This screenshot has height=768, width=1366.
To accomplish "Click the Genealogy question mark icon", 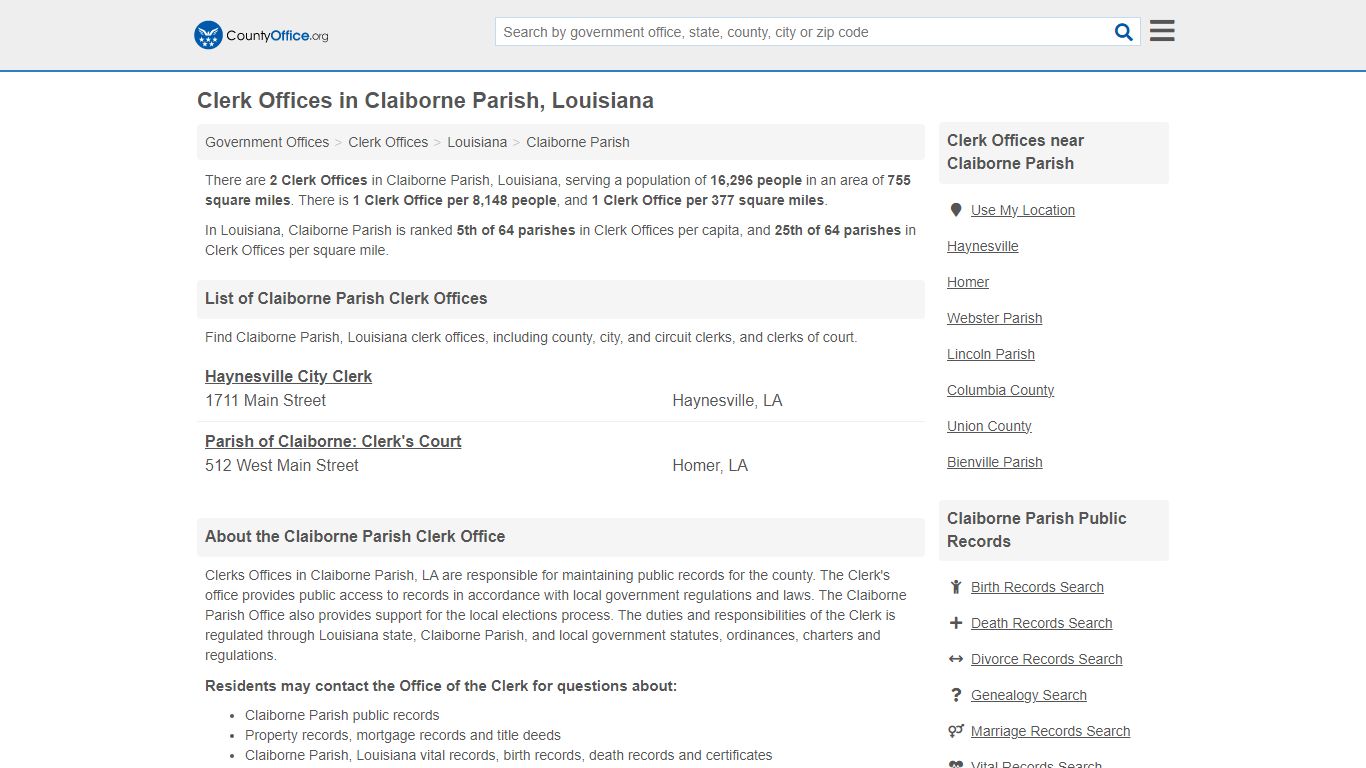I will coord(956,695).
